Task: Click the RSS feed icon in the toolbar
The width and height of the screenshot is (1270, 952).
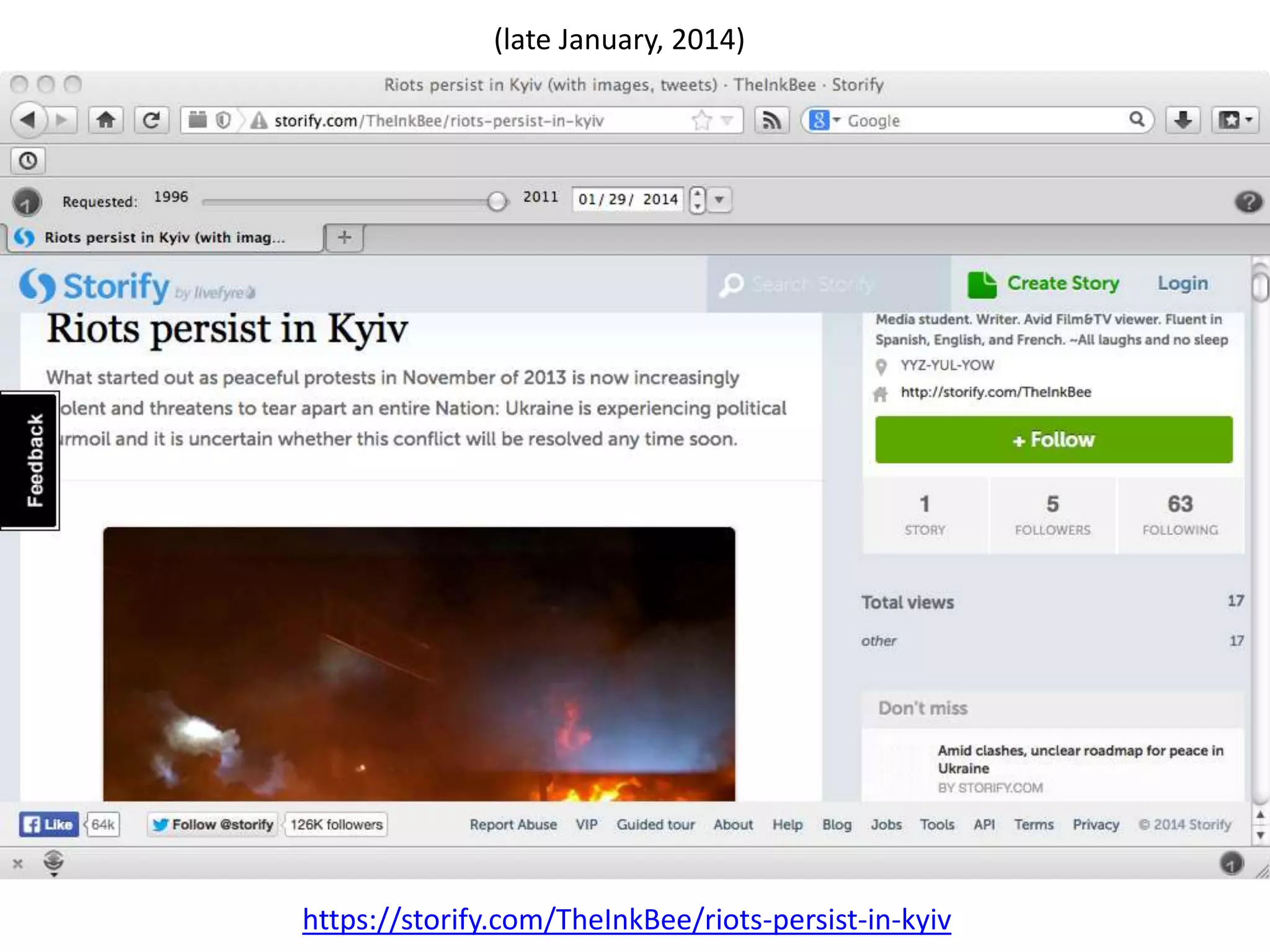Action: tap(771, 120)
